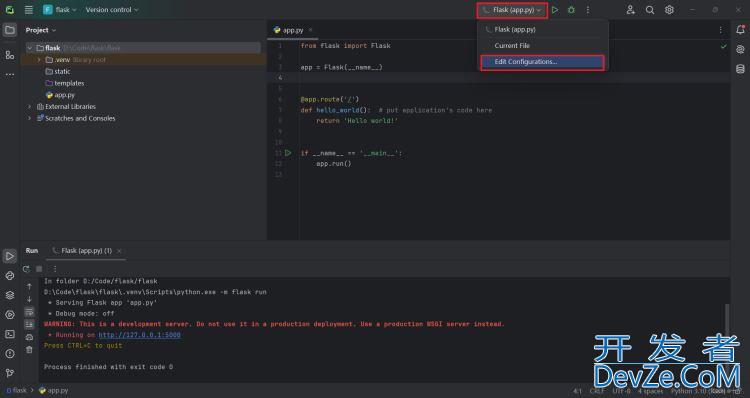Image resolution: width=750 pixels, height=398 pixels.
Task: Click the green inspection checkmark
Action: (x=723, y=46)
